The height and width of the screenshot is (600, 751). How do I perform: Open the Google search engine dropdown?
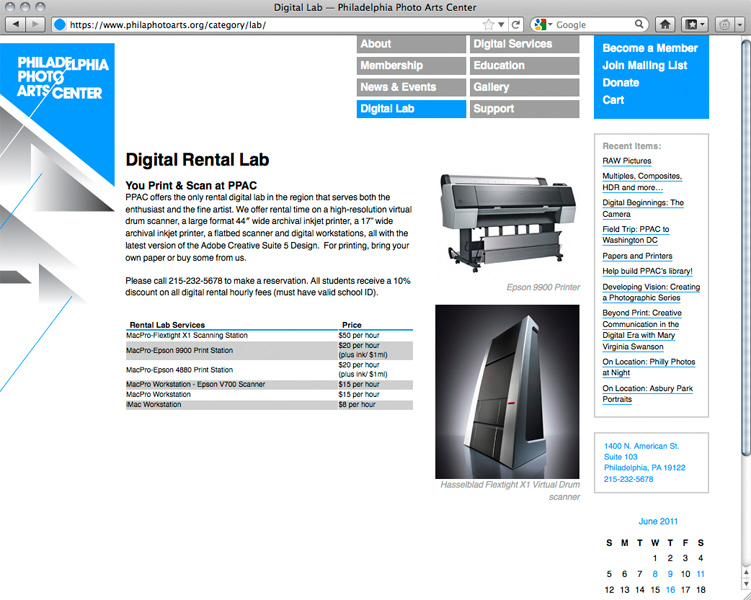click(x=550, y=24)
